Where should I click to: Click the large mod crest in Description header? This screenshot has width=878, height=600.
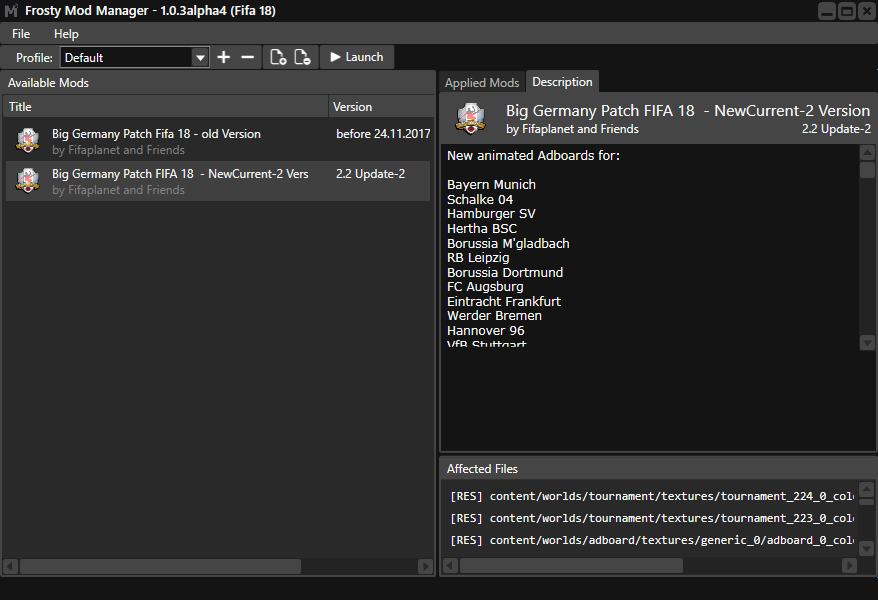470,118
